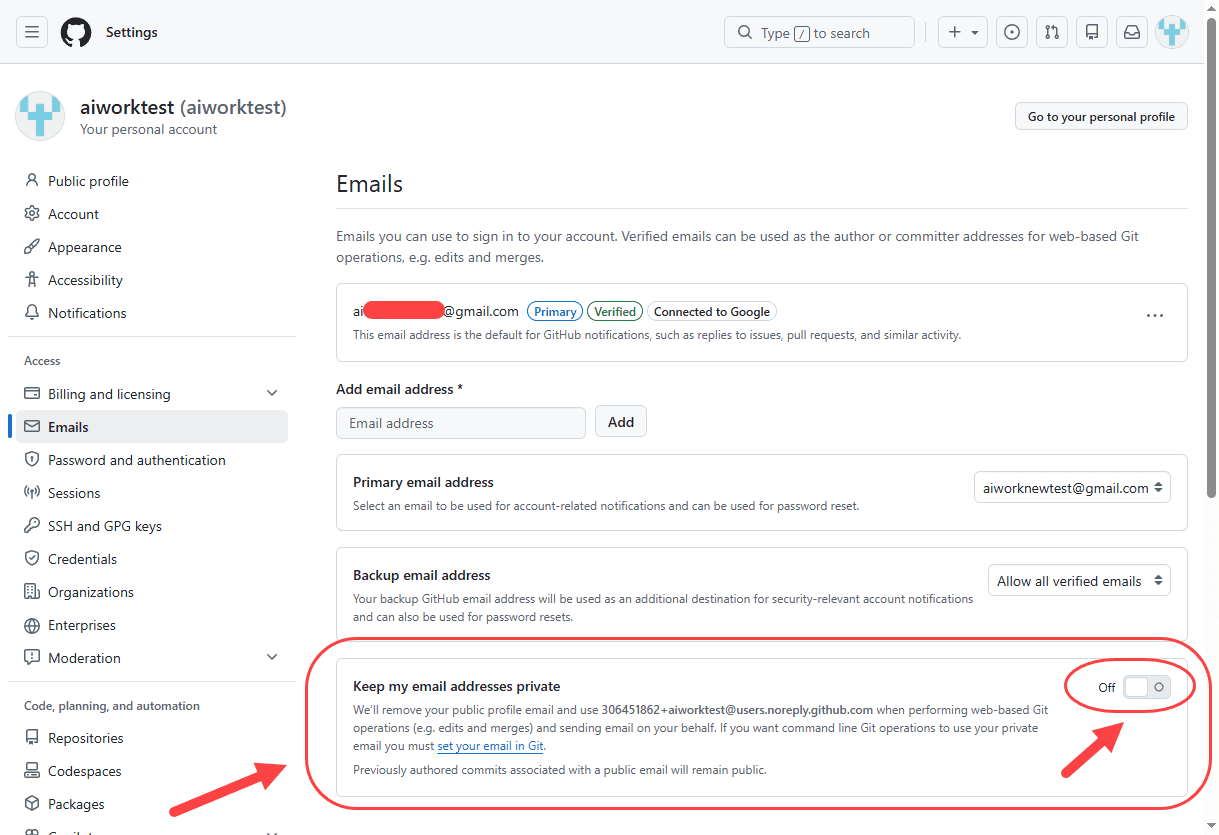This screenshot has width=1219, height=835.
Task: Open the set your email in Git link
Action: pyautogui.click(x=491, y=746)
